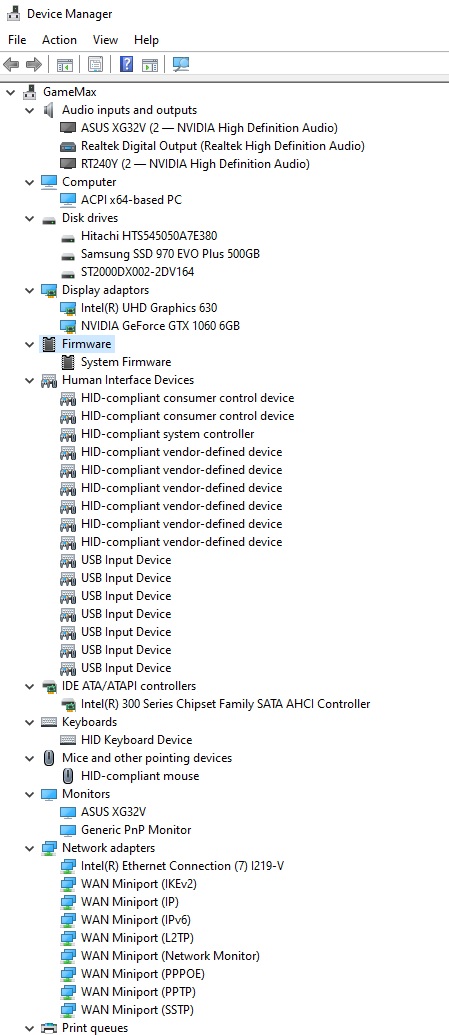This screenshot has height=1035, width=449.
Task: Collapse the Monitors chevron
Action: 30,795
